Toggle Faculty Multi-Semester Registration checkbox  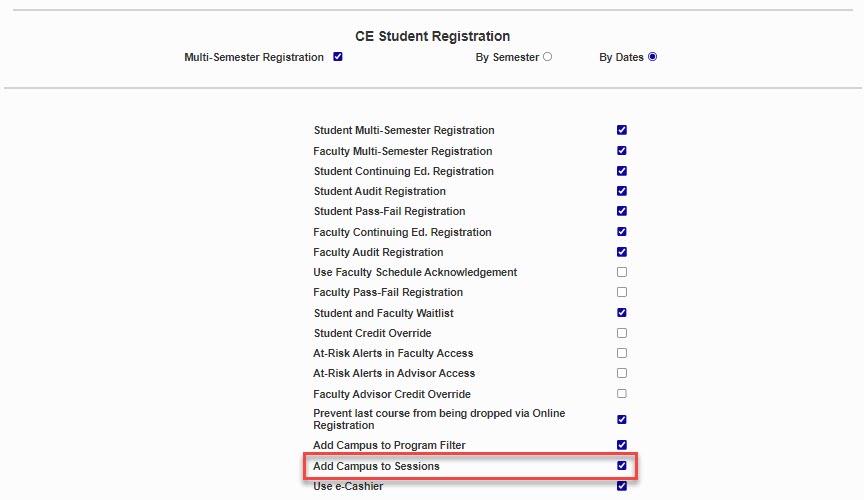[x=622, y=151]
